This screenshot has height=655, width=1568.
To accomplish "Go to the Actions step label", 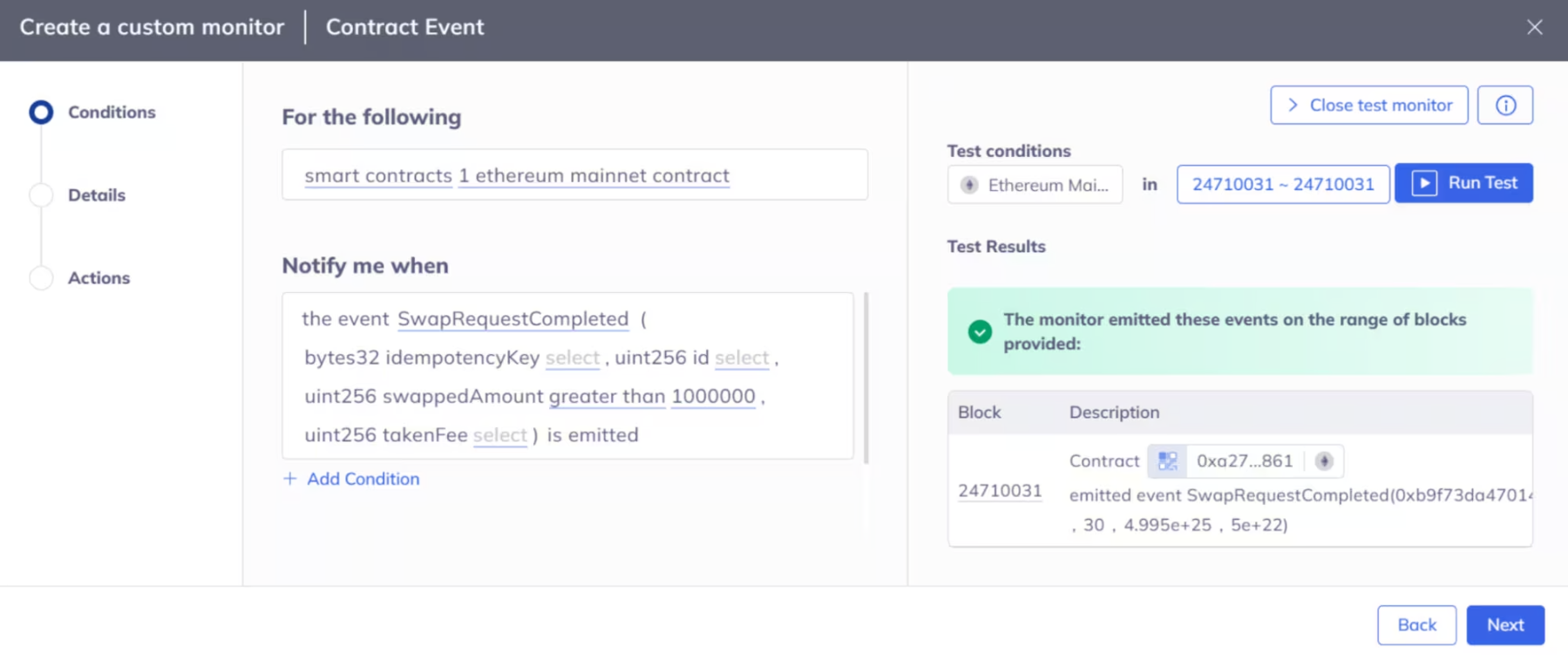I will 98,278.
